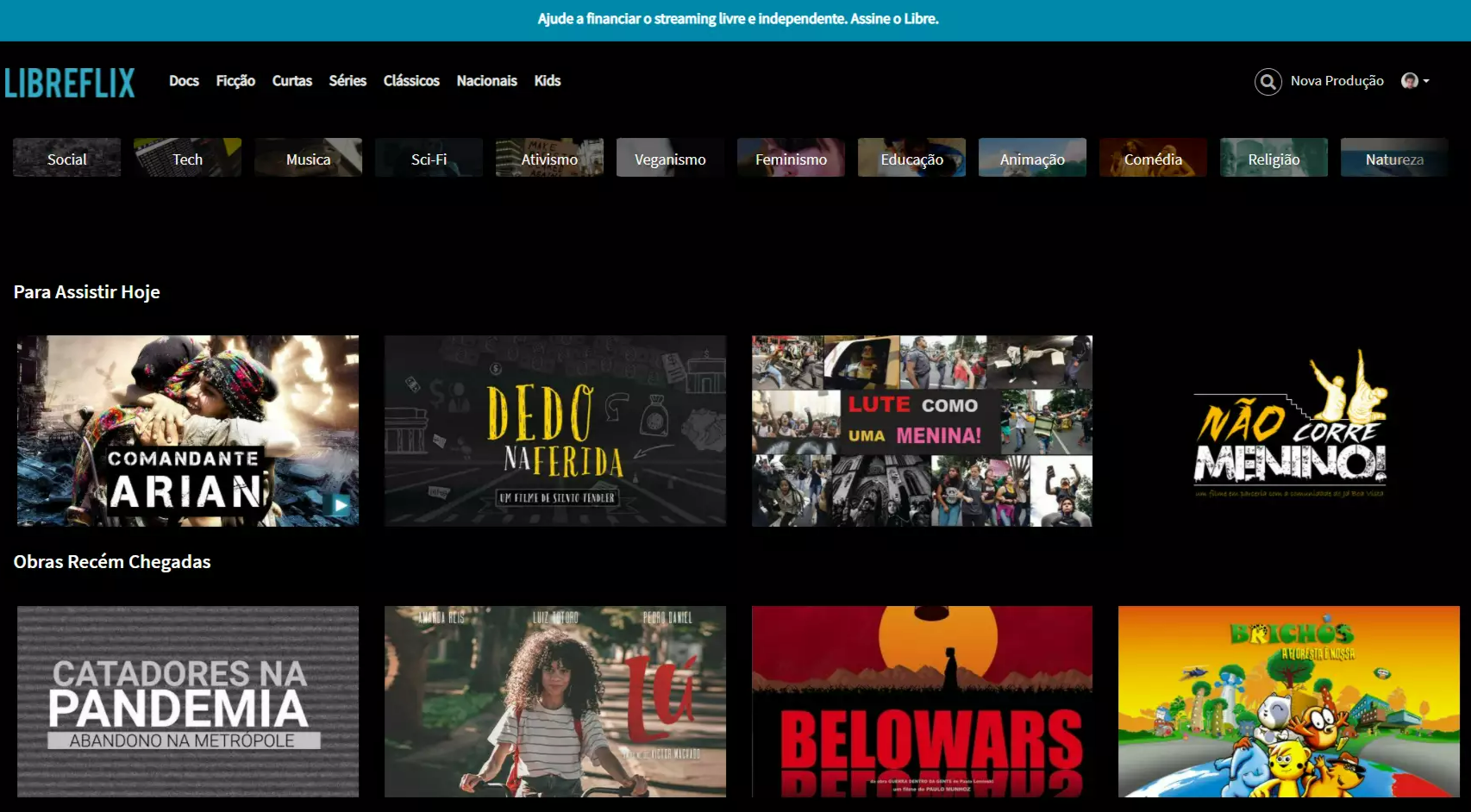The image size is (1471, 812).
Task: Click the Nova Produção link
Action: click(x=1336, y=81)
